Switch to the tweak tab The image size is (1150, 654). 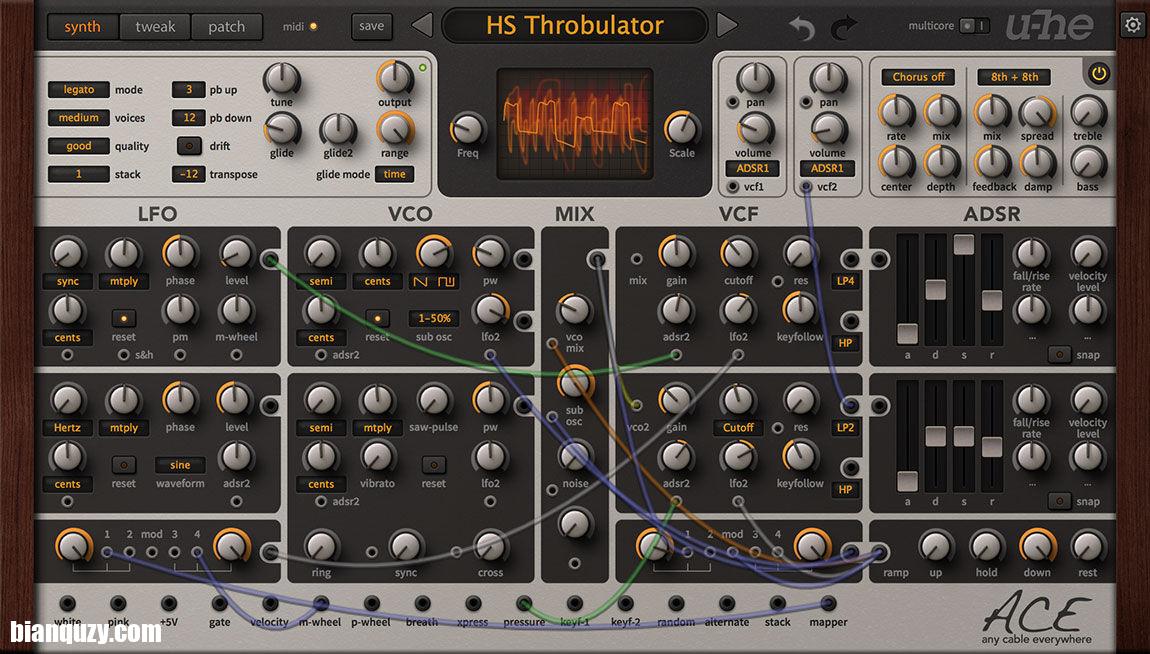[155, 27]
